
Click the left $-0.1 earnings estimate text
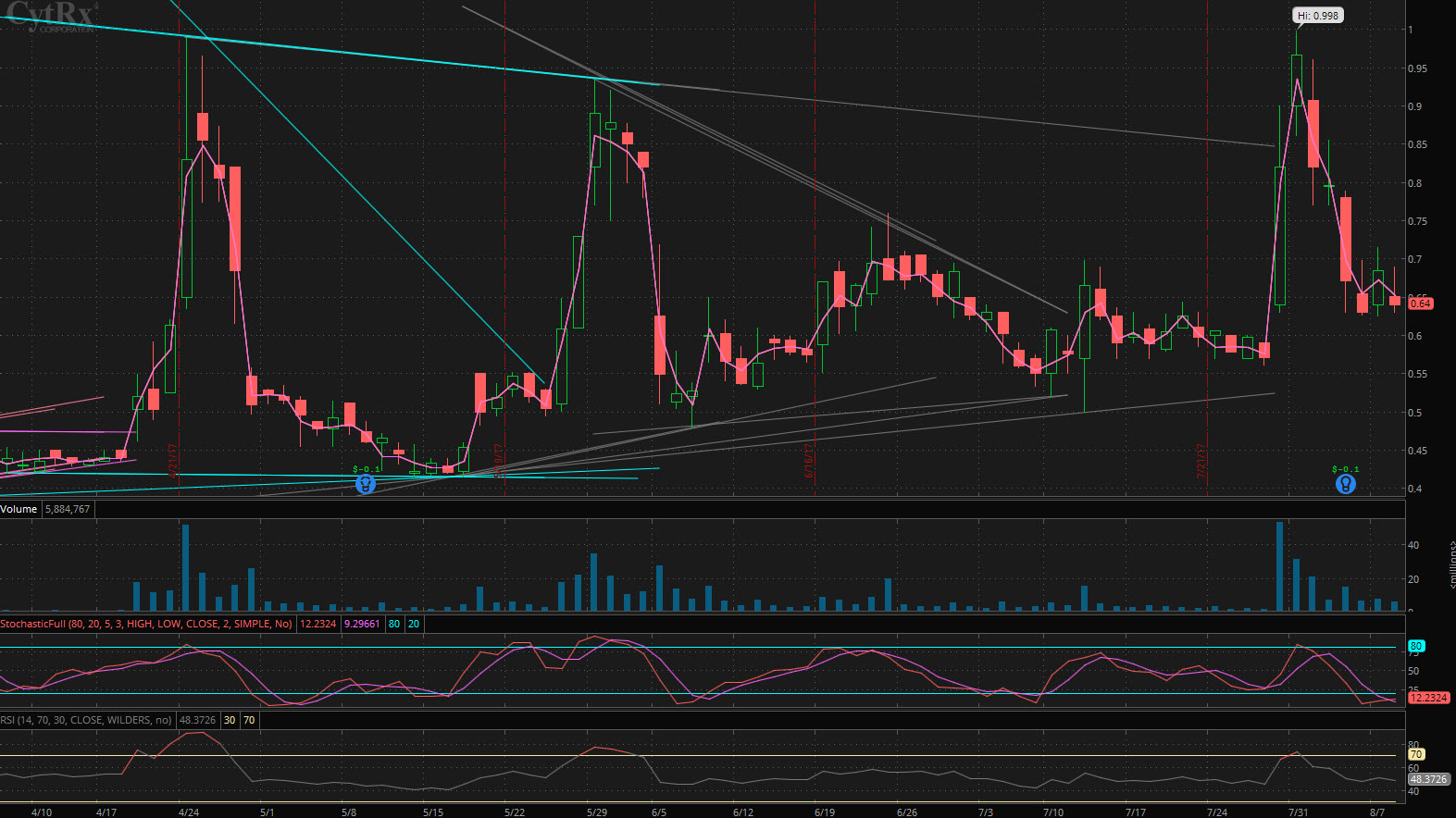pos(367,469)
